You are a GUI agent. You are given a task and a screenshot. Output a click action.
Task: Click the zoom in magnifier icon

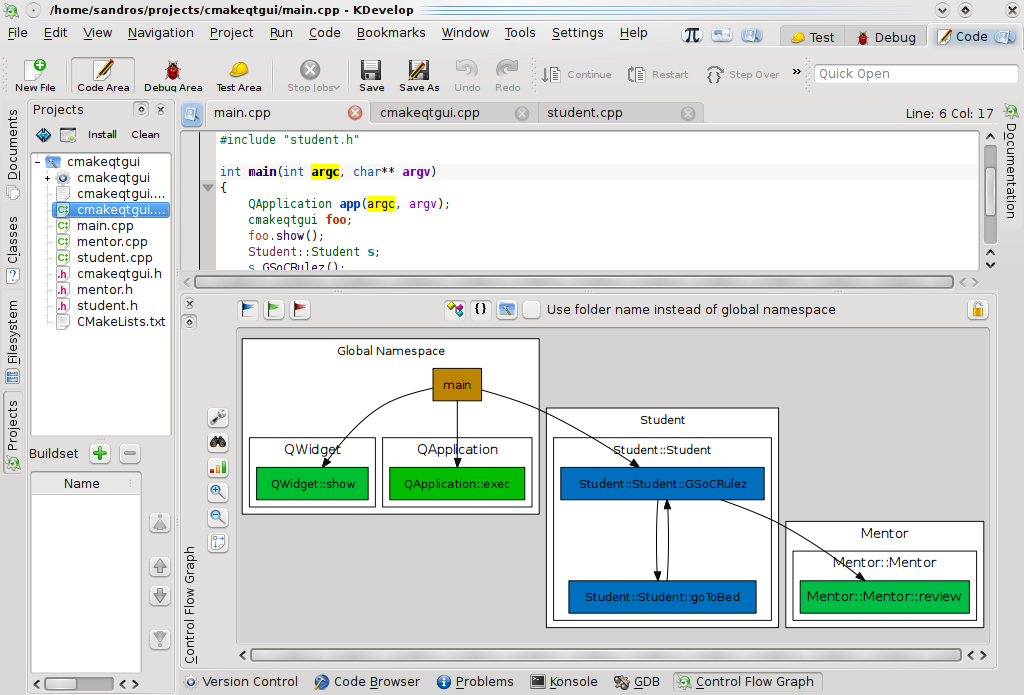point(217,492)
